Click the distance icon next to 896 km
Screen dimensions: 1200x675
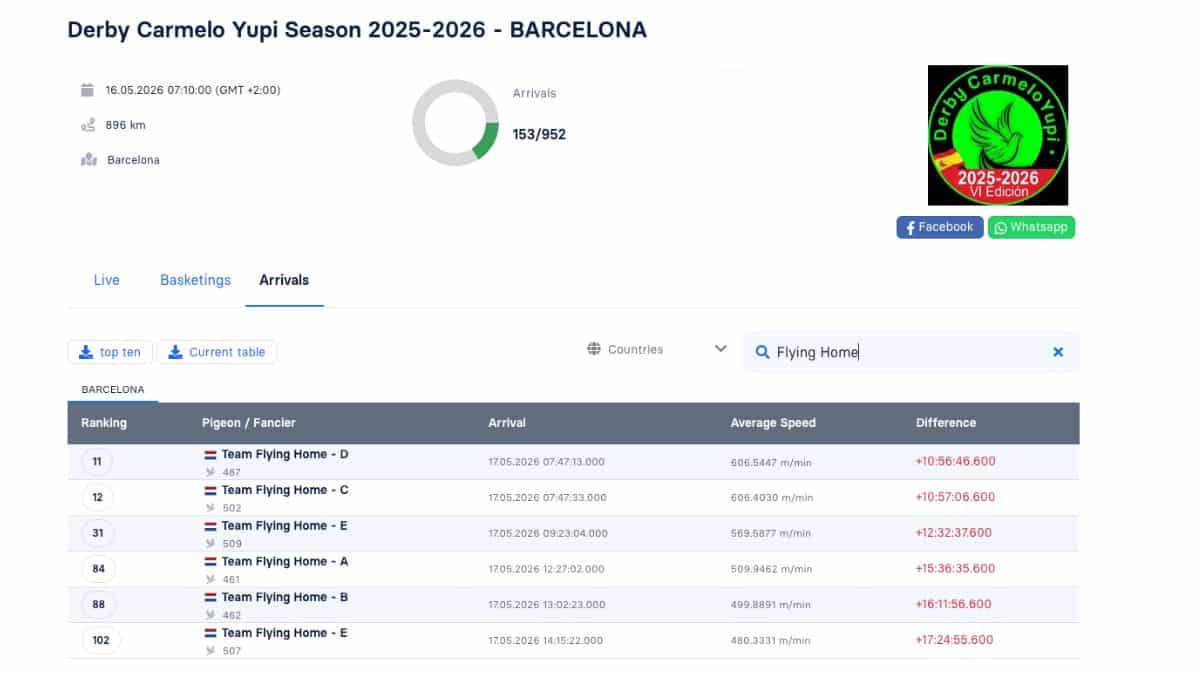tap(88, 125)
